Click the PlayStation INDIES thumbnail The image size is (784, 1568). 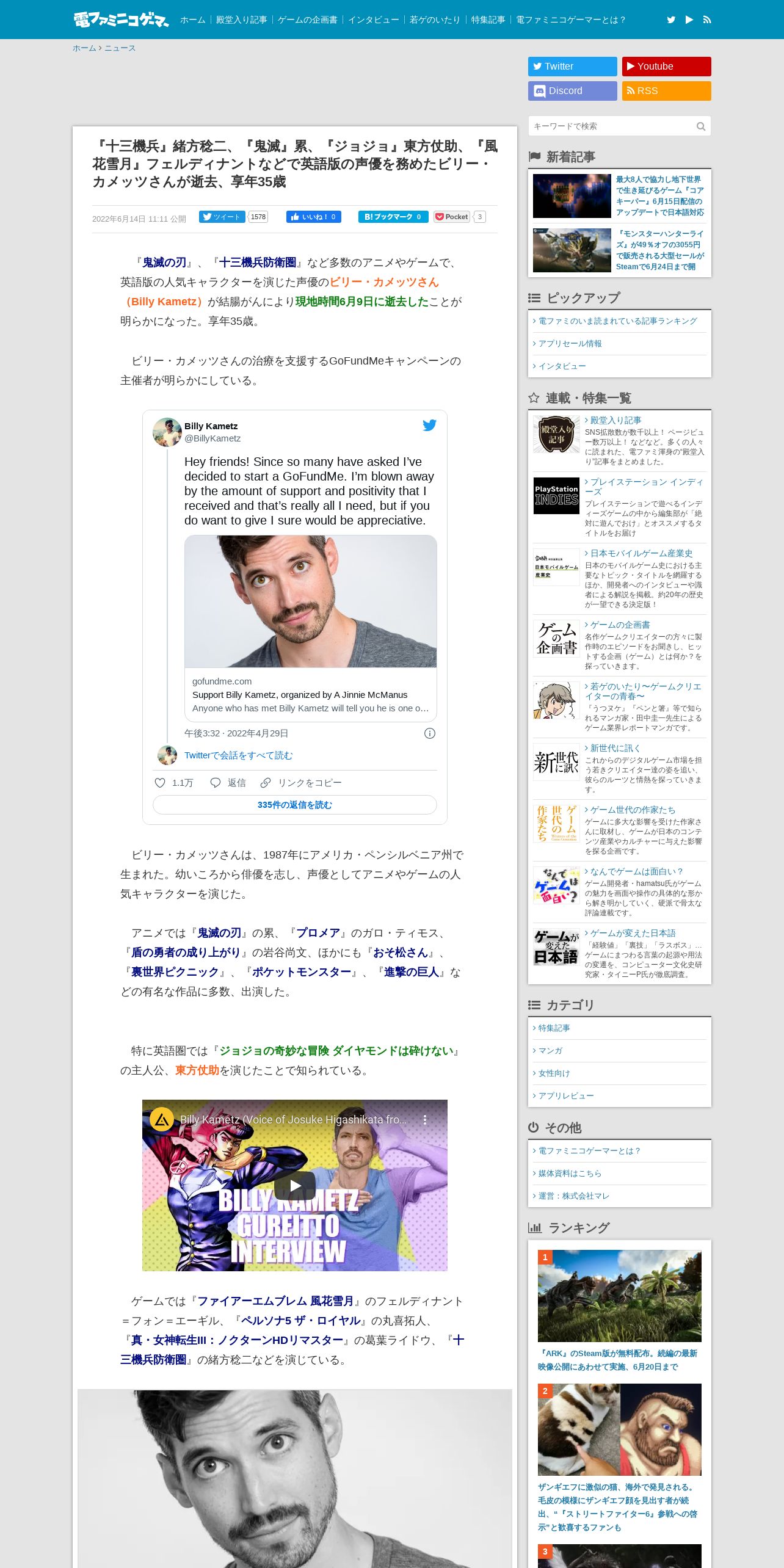point(556,496)
